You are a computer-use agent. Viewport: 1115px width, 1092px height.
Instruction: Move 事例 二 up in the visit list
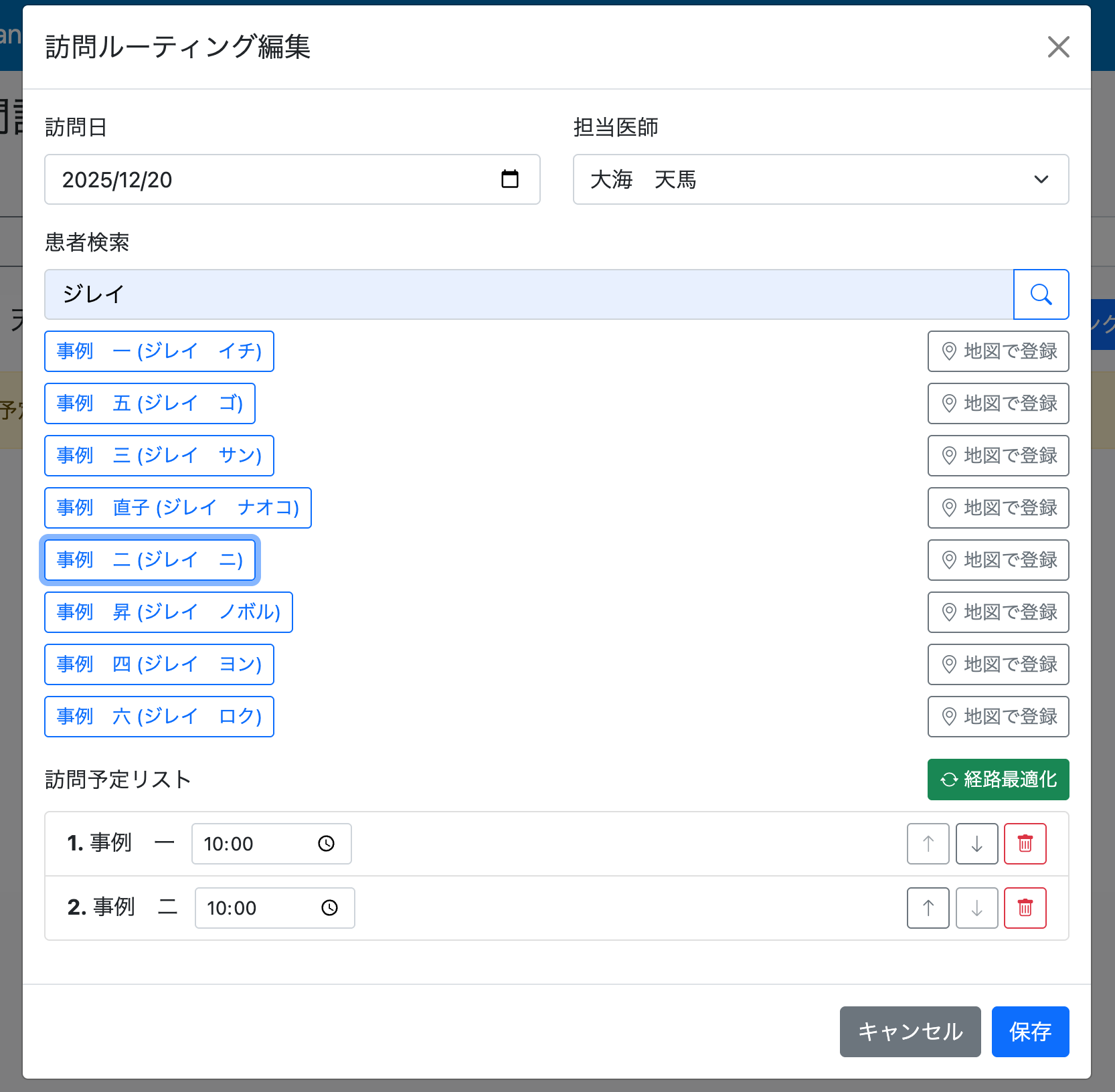(928, 908)
